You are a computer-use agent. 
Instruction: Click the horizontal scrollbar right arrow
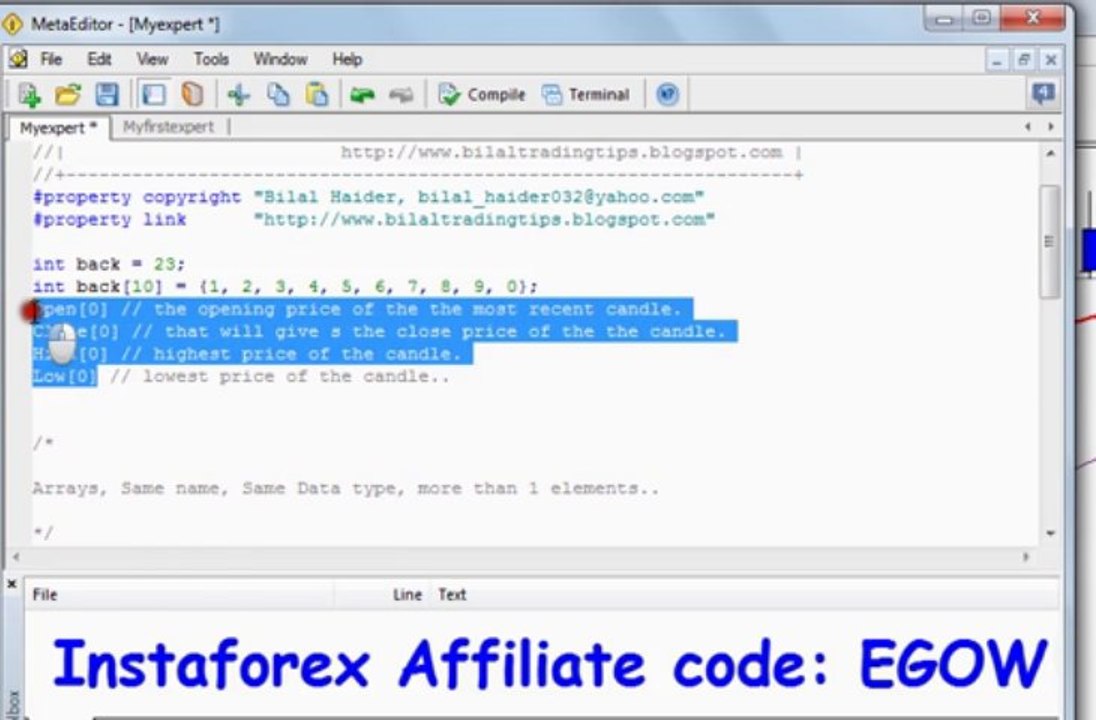[1026, 557]
